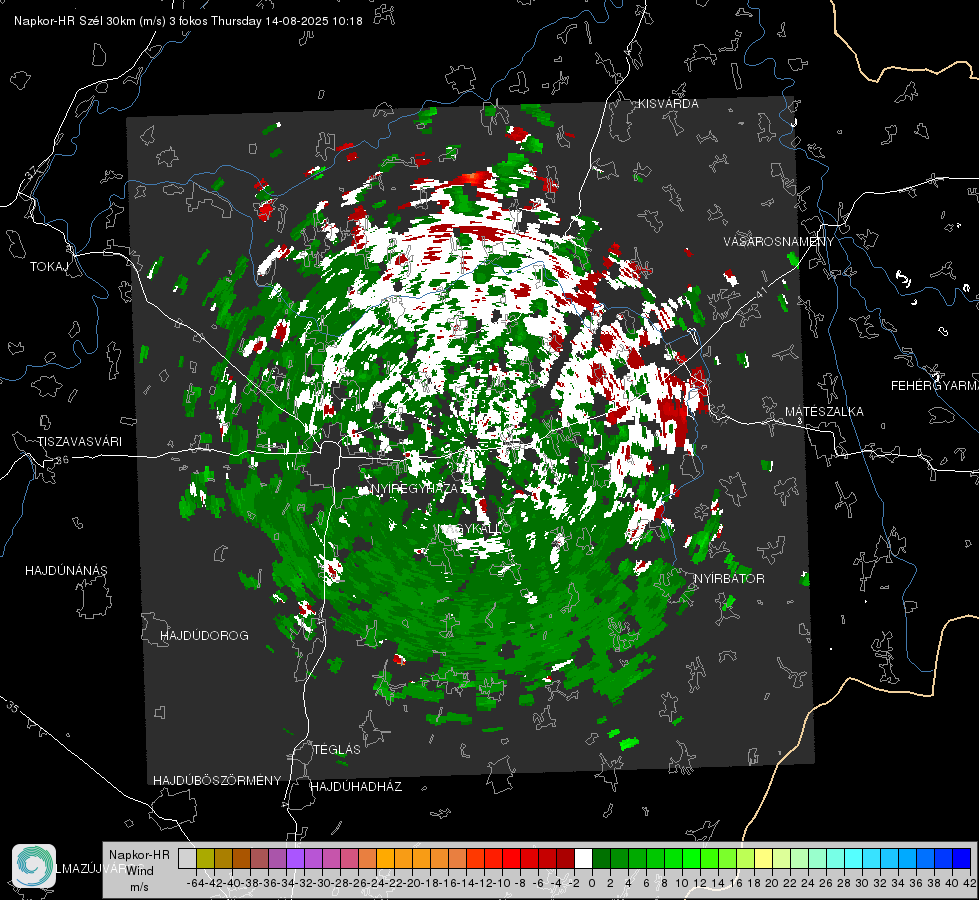Click the HAJDÚBÖSZÖRMÉNY city label

pos(217,780)
